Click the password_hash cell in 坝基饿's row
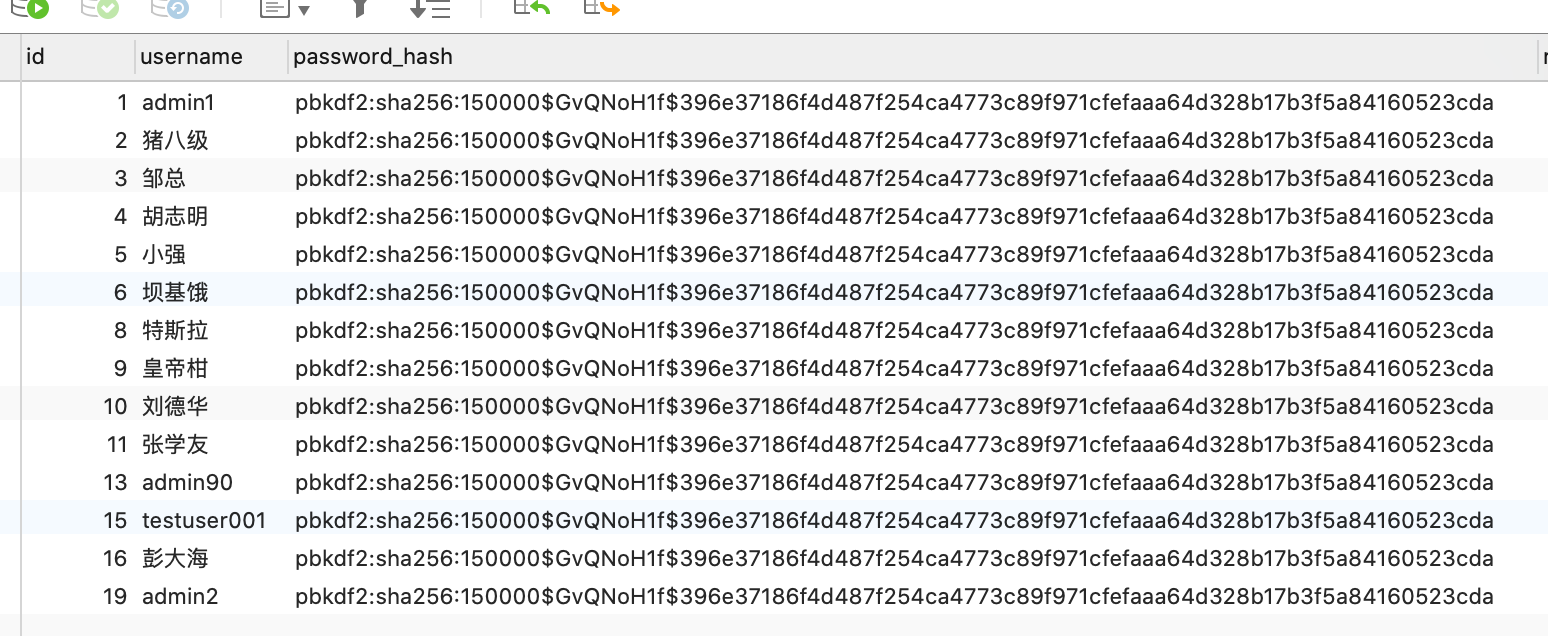 913,292
